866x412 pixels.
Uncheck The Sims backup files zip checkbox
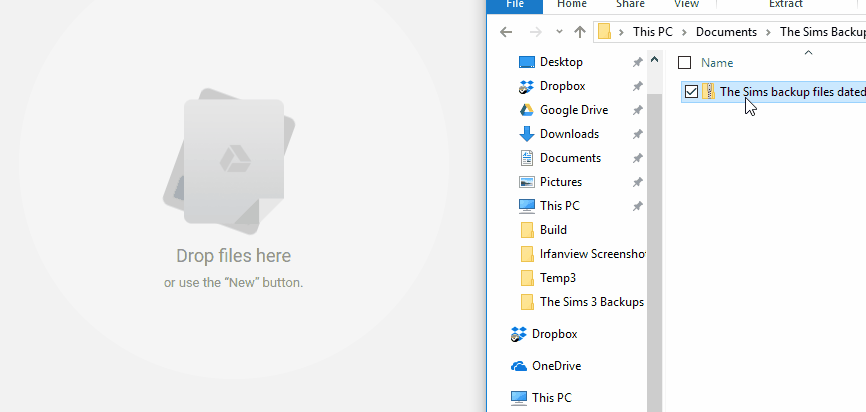pyautogui.click(x=691, y=92)
